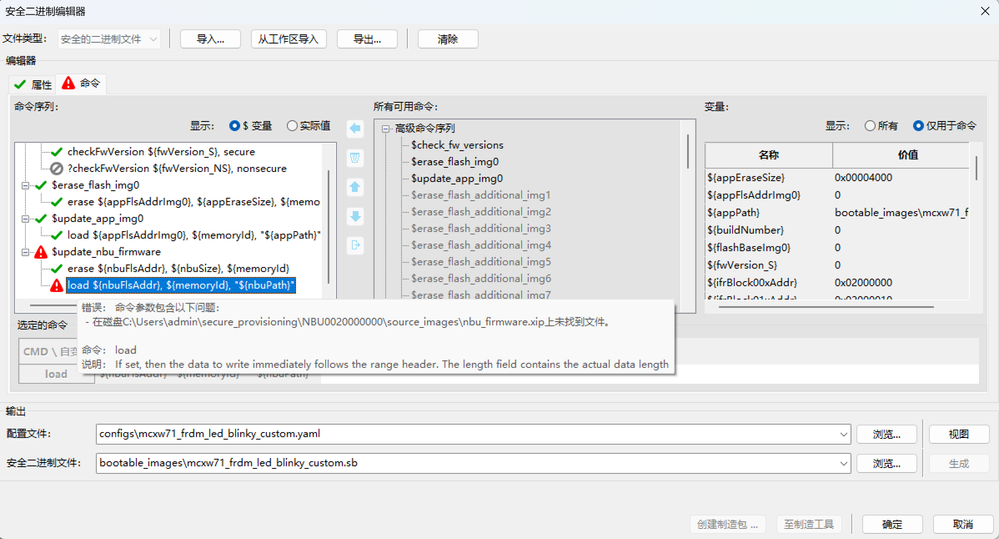Click the 视图 button
Image resolution: width=999 pixels, height=539 pixels.
pos(959,434)
